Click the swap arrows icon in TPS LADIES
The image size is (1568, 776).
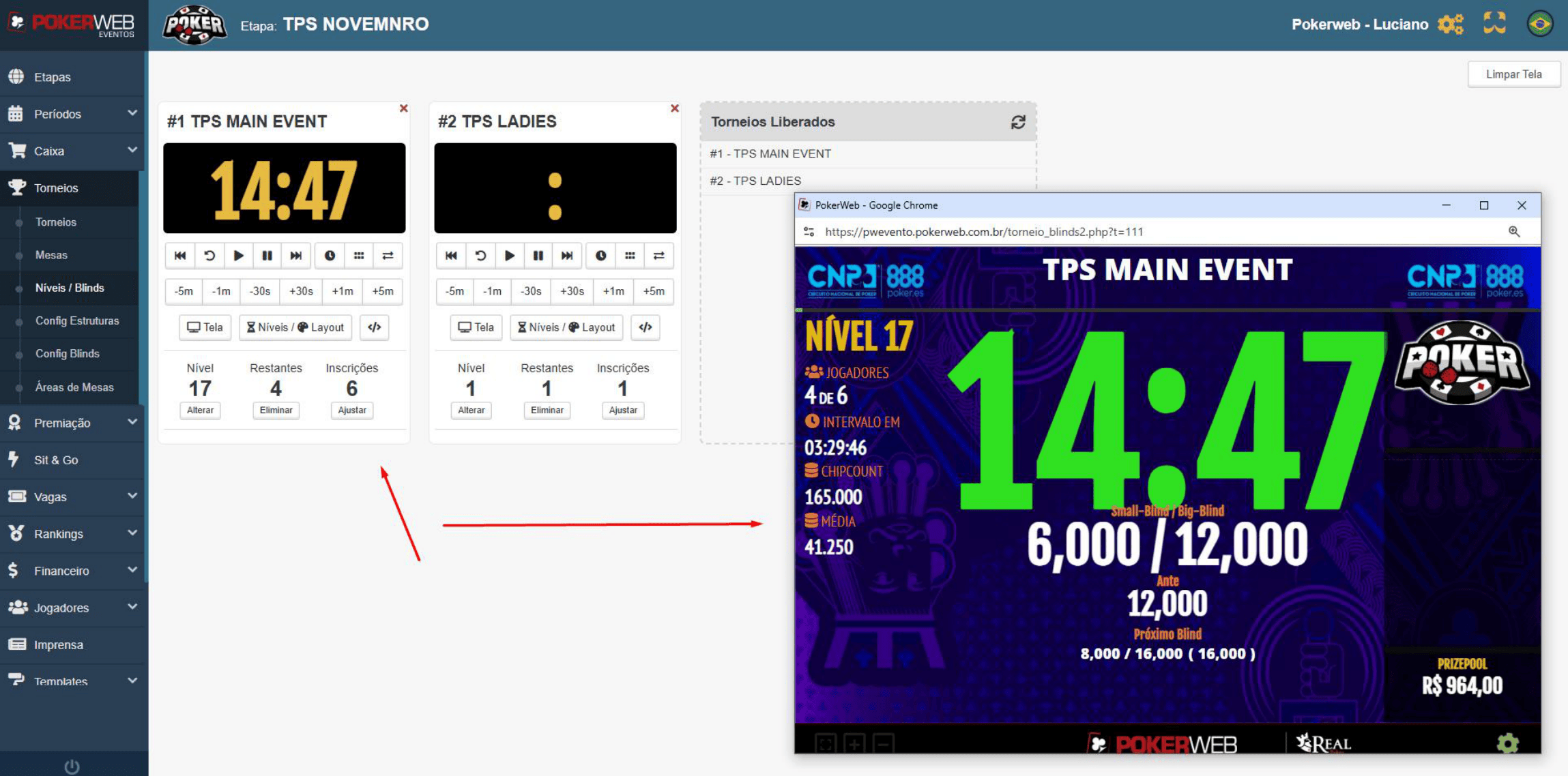(x=658, y=256)
